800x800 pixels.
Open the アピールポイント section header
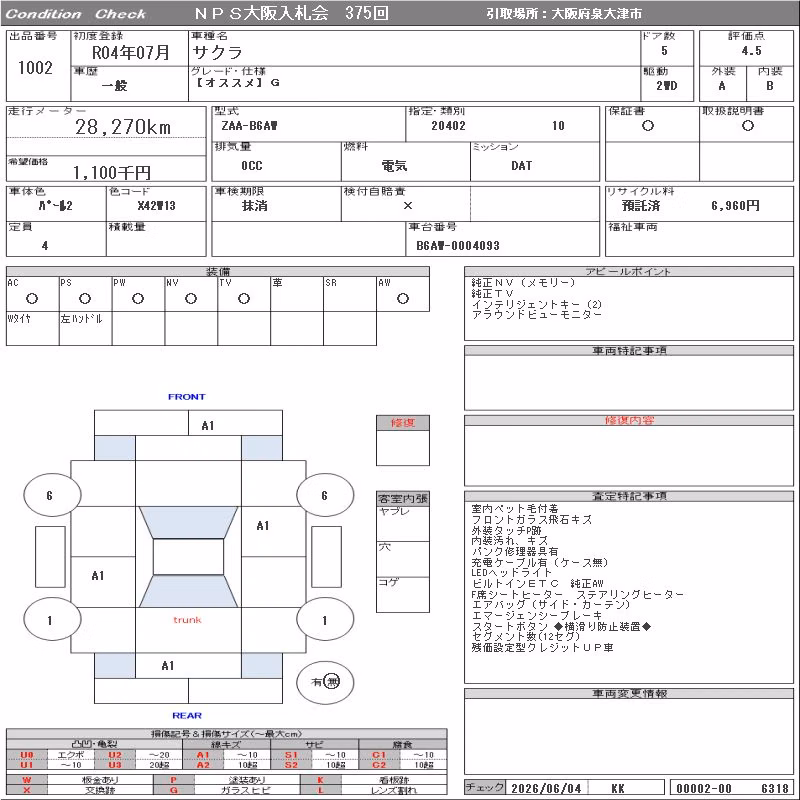pyautogui.click(x=629, y=271)
